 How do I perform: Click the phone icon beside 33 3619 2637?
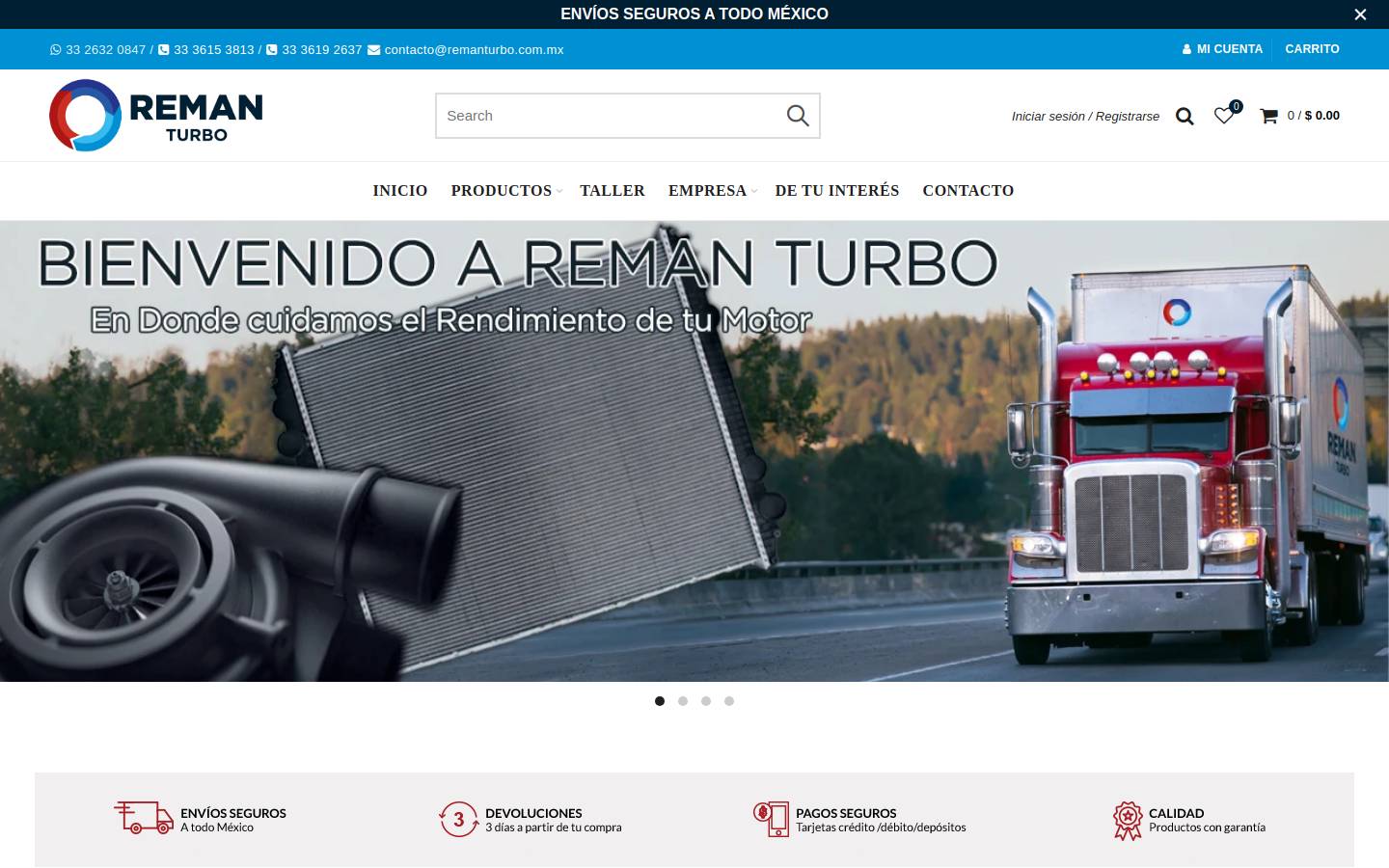pos(271,50)
